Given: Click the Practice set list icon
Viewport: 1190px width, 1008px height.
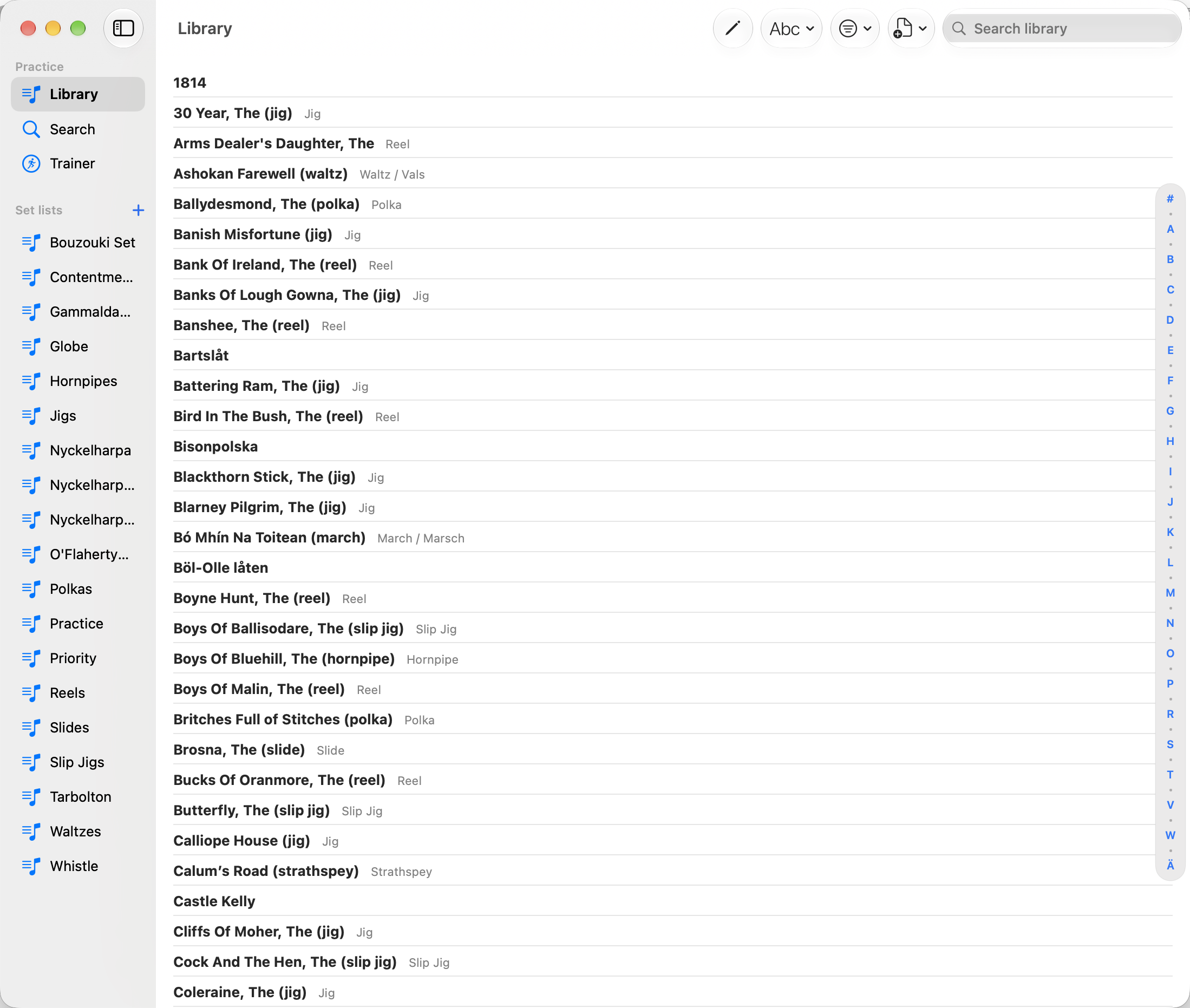Looking at the screenshot, I should point(31,624).
